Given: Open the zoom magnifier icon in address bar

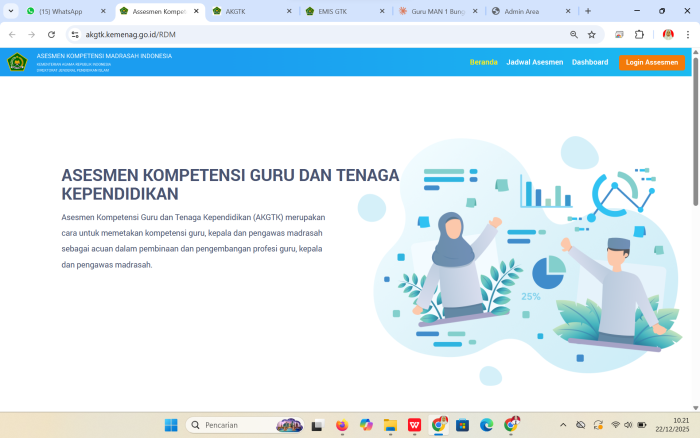Looking at the screenshot, I should pos(574,34).
